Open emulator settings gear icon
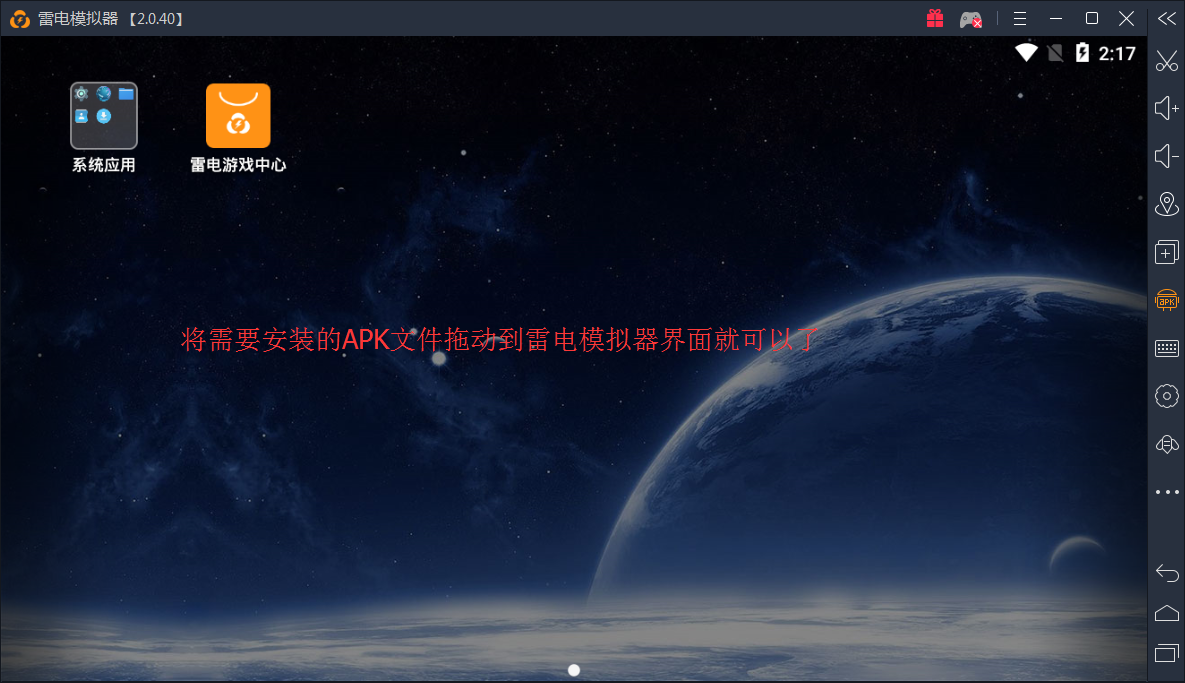Image resolution: width=1185 pixels, height=683 pixels. tap(1167, 396)
